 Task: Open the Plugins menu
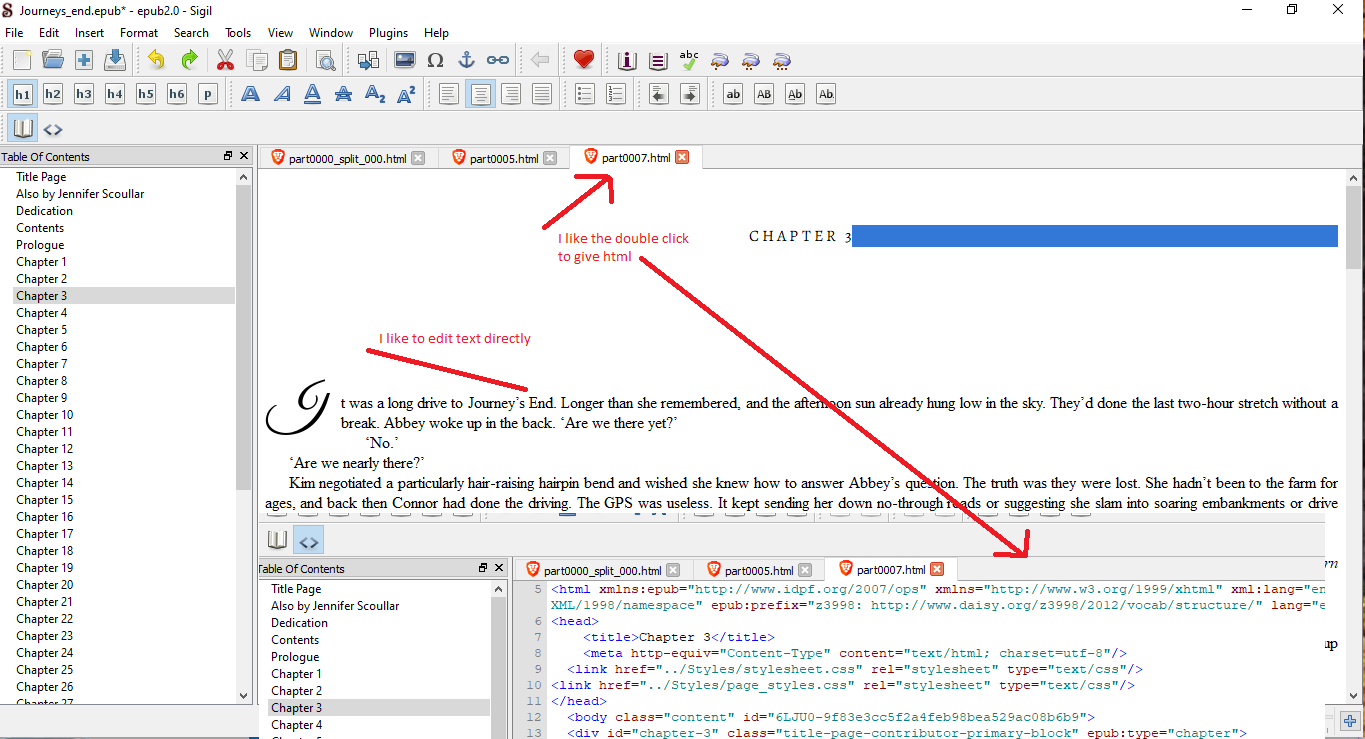[x=388, y=33]
